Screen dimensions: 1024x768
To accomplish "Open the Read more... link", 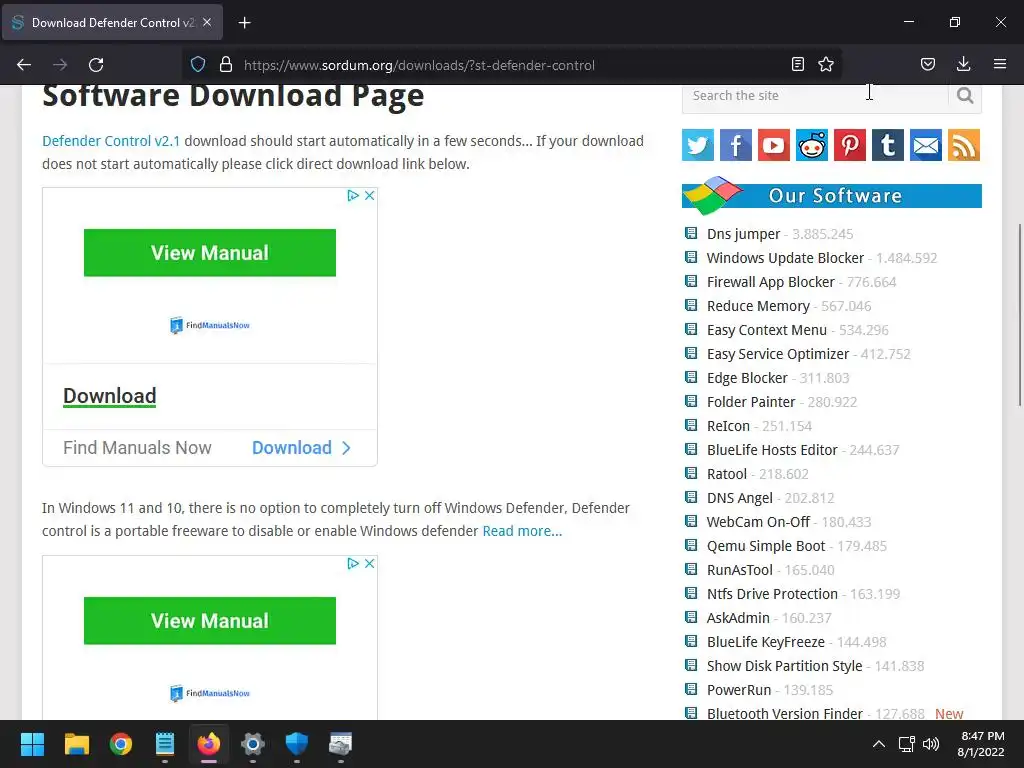I will [522, 531].
